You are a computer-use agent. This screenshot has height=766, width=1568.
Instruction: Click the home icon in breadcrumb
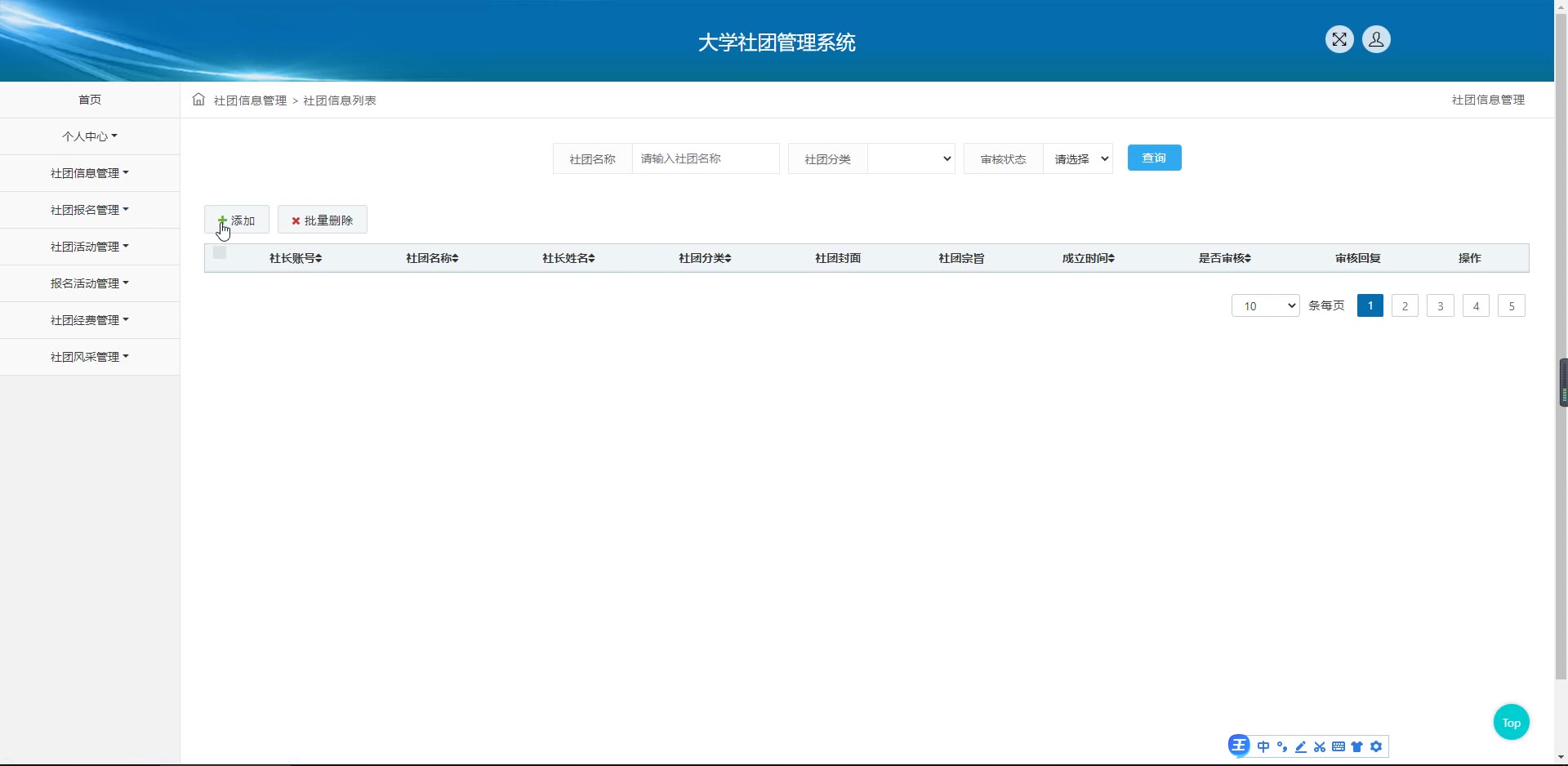tap(198, 100)
